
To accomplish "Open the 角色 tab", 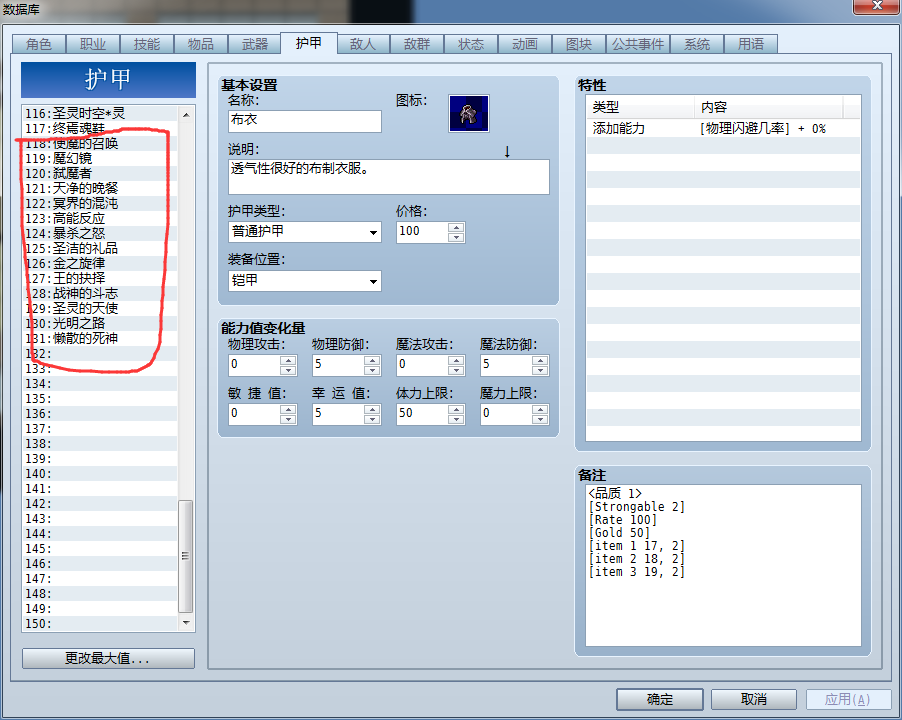I will pyautogui.click(x=39, y=44).
